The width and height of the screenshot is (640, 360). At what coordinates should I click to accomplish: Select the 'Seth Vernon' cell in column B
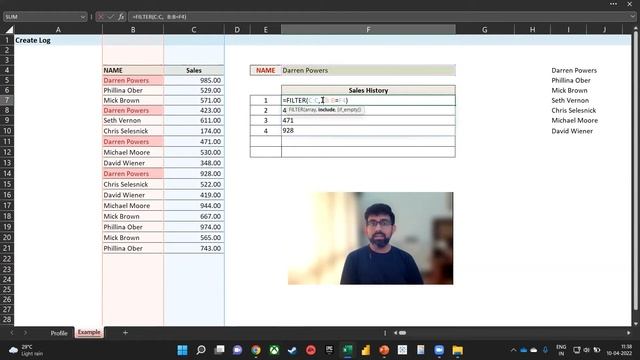[133, 120]
